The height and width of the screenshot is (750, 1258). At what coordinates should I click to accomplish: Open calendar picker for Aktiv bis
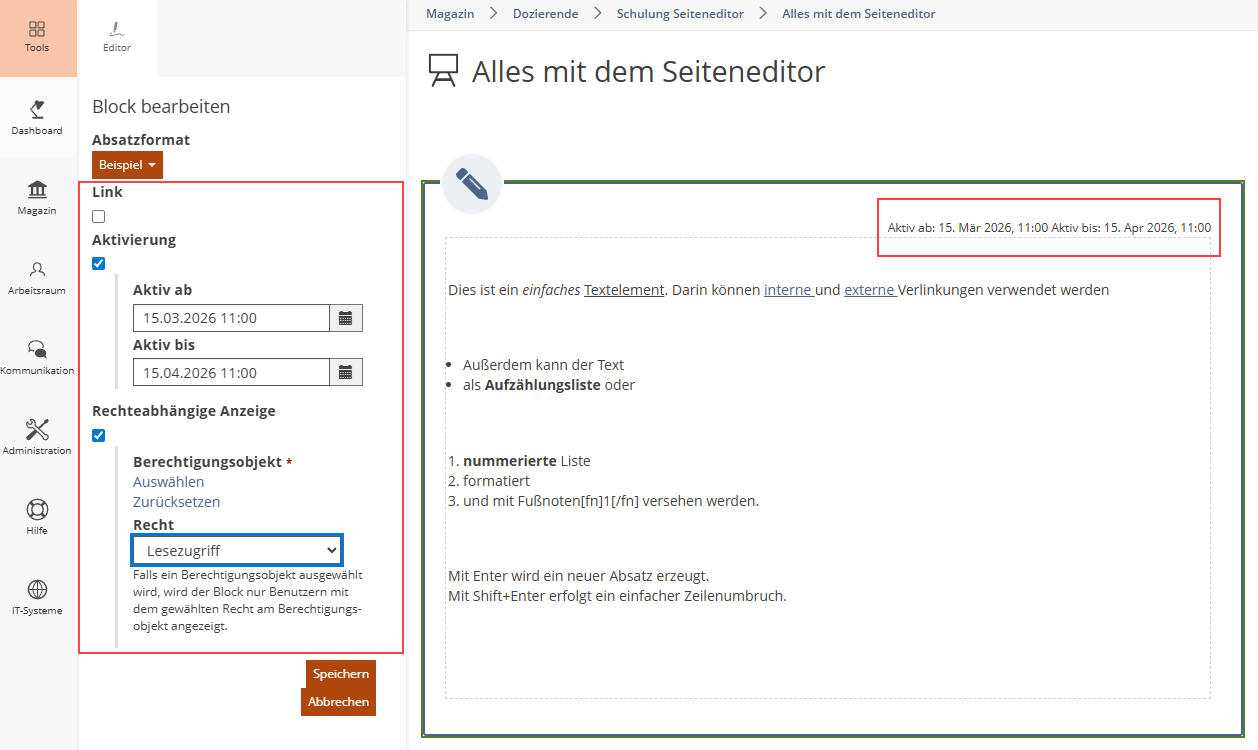click(x=346, y=372)
